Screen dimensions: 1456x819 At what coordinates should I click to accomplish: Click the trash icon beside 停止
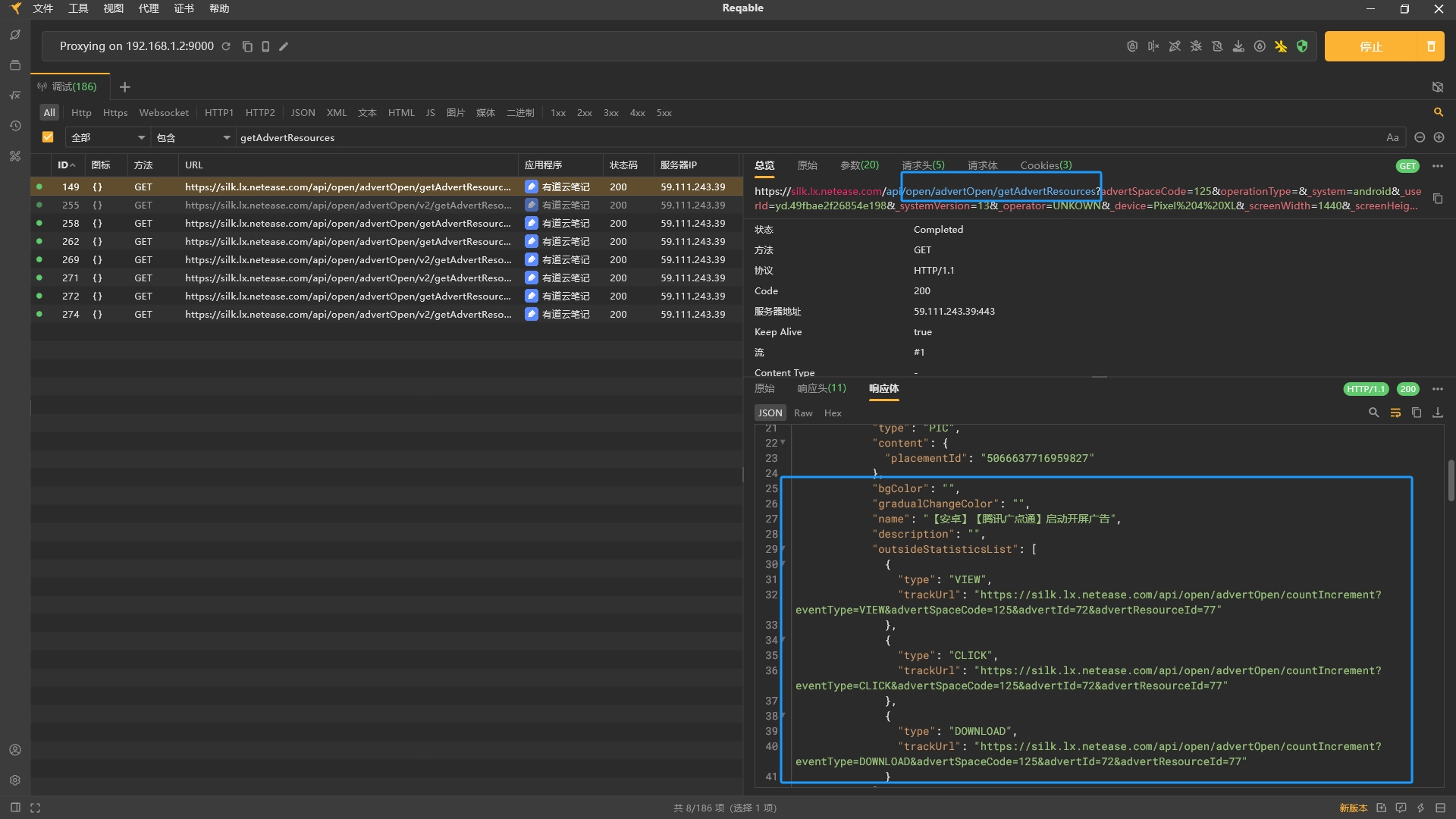coord(1431,46)
